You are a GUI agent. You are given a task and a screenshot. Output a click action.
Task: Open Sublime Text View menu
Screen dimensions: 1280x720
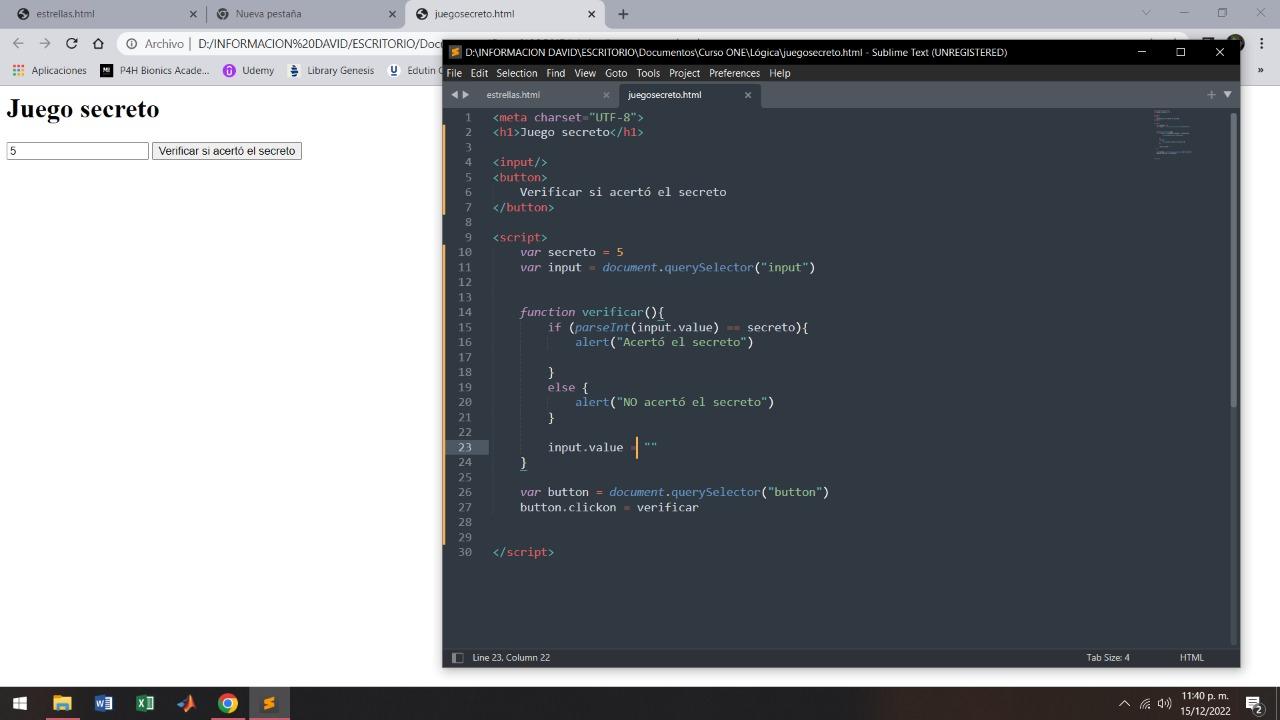[x=585, y=73]
